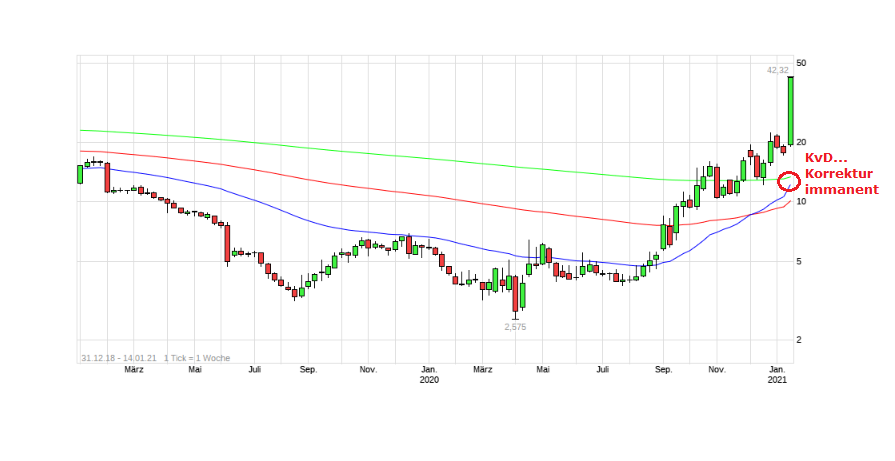Click the red moving average line's left start
Screen dimensions: 895x461
[x=82, y=151]
